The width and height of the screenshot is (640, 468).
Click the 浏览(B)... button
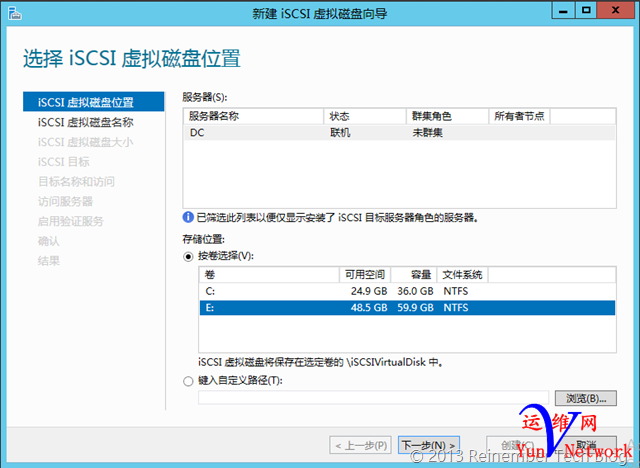point(586,398)
